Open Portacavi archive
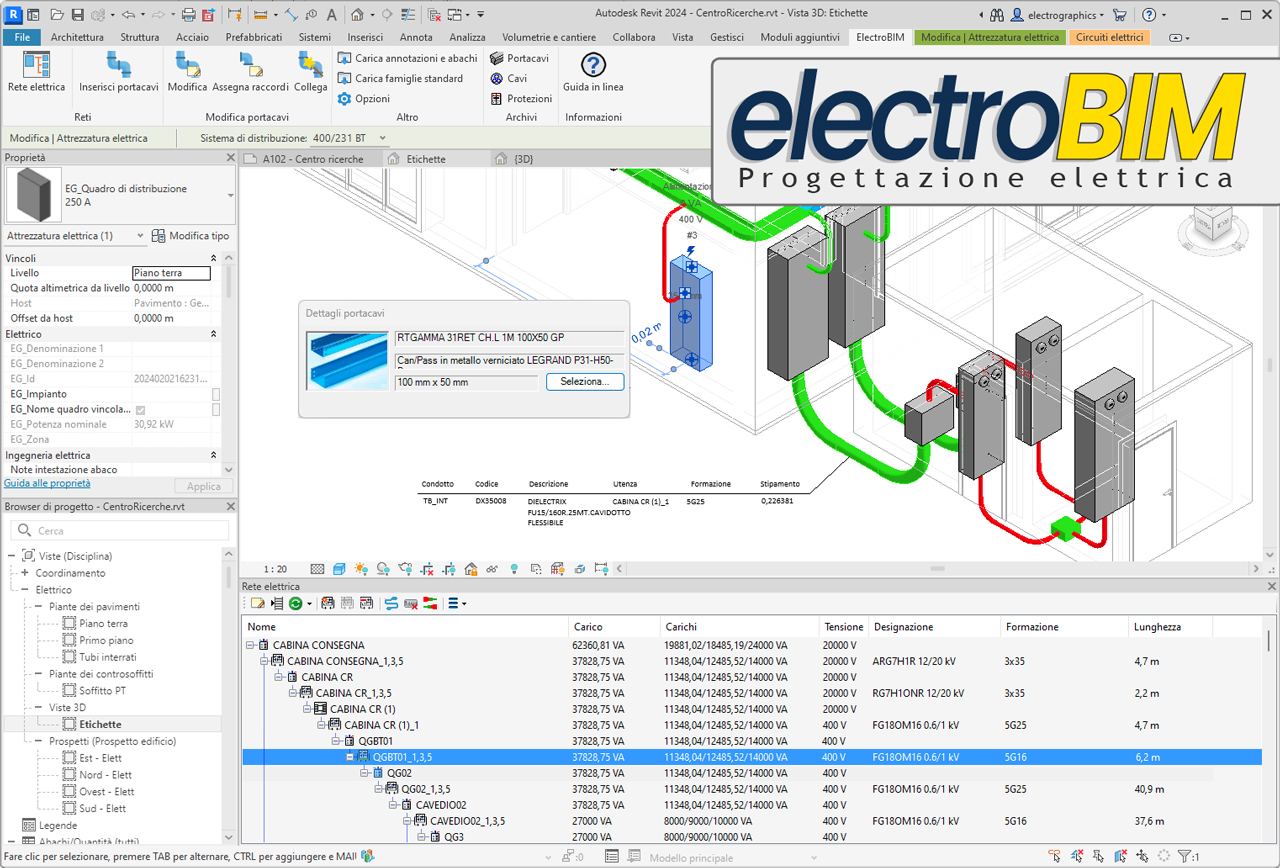The width and height of the screenshot is (1280, 868). (x=519, y=58)
